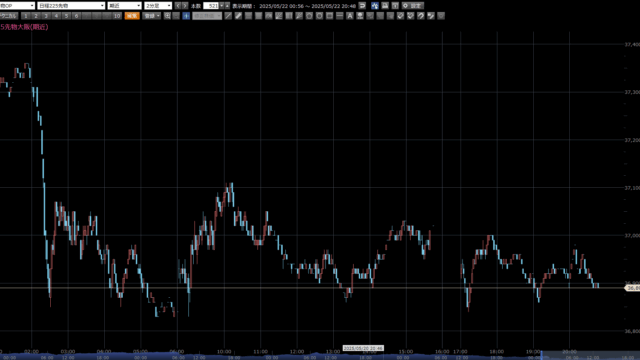Click the 5先物大阪(期近) chart title
The image size is (640, 360).
tap(24, 27)
